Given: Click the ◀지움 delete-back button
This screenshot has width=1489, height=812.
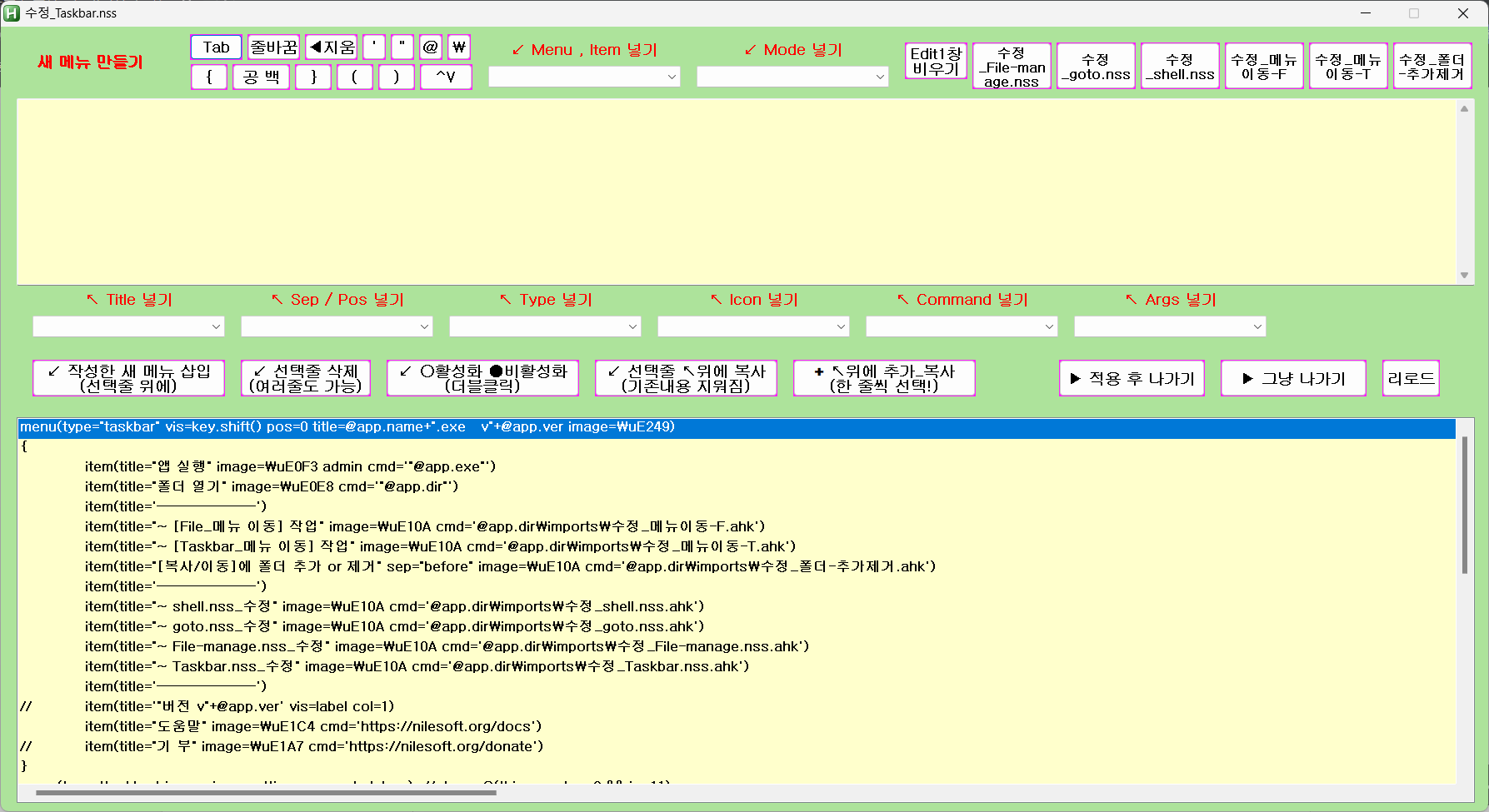Looking at the screenshot, I should point(332,47).
